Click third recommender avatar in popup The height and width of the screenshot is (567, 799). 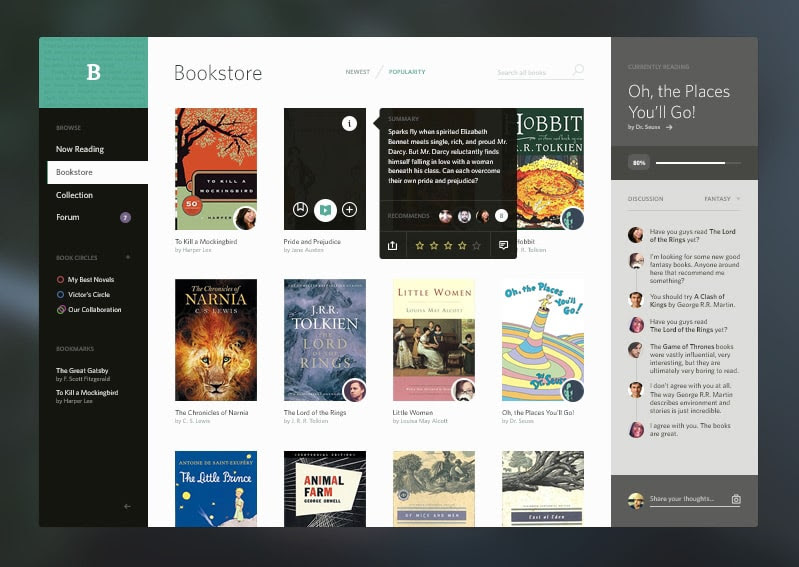tap(483, 216)
